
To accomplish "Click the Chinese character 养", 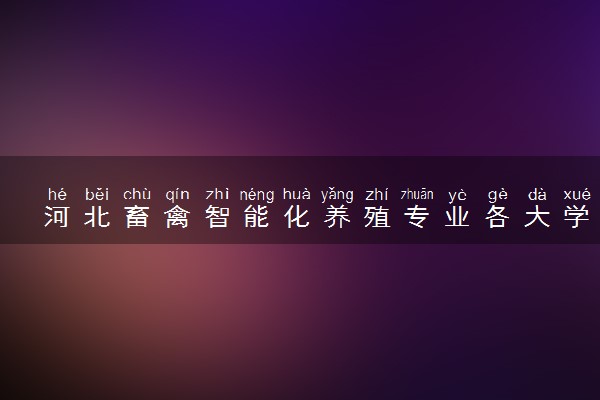I will click(337, 217).
